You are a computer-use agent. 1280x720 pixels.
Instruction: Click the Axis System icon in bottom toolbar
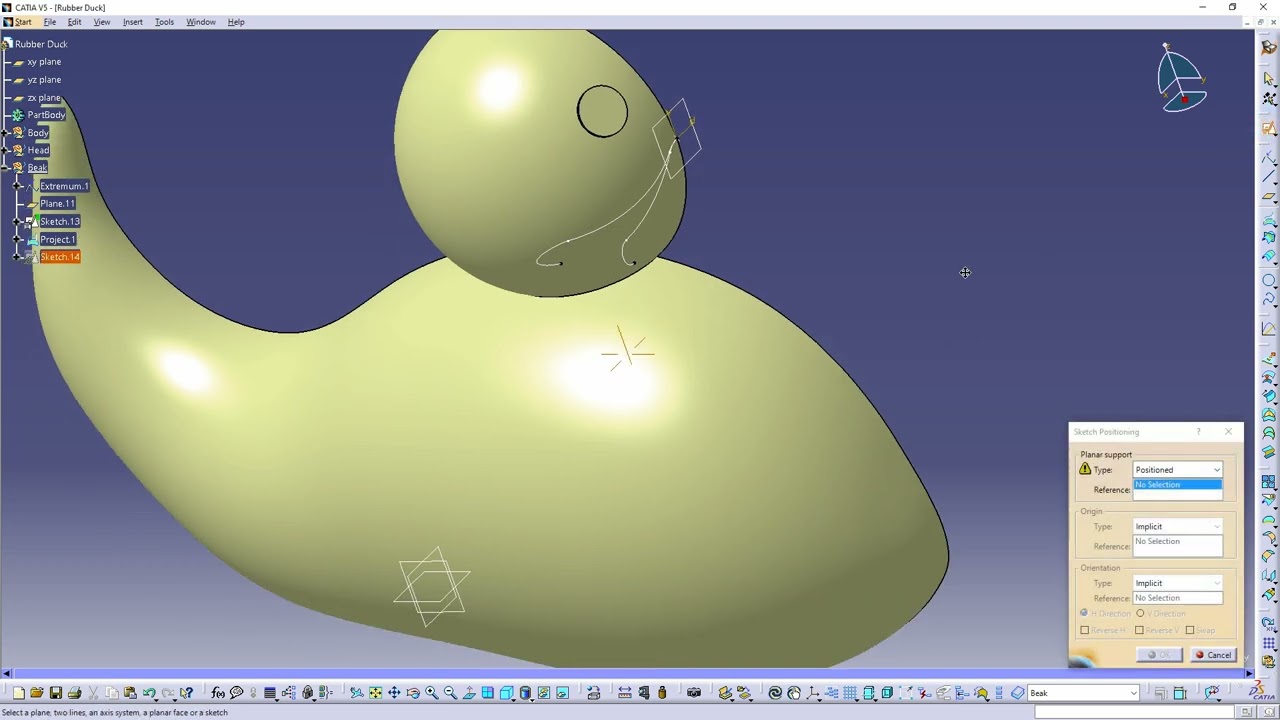(813, 693)
